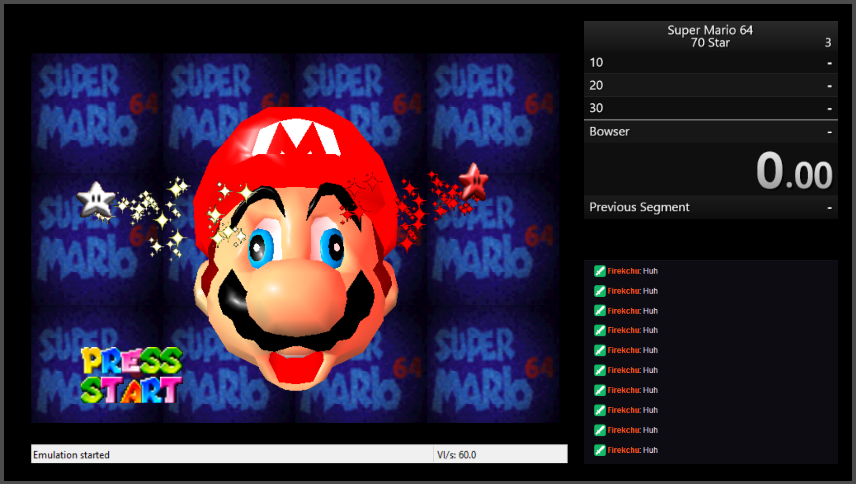856x484 pixels.
Task: Click the "Super Mario 64 70 Star" title
Action: (x=710, y=36)
